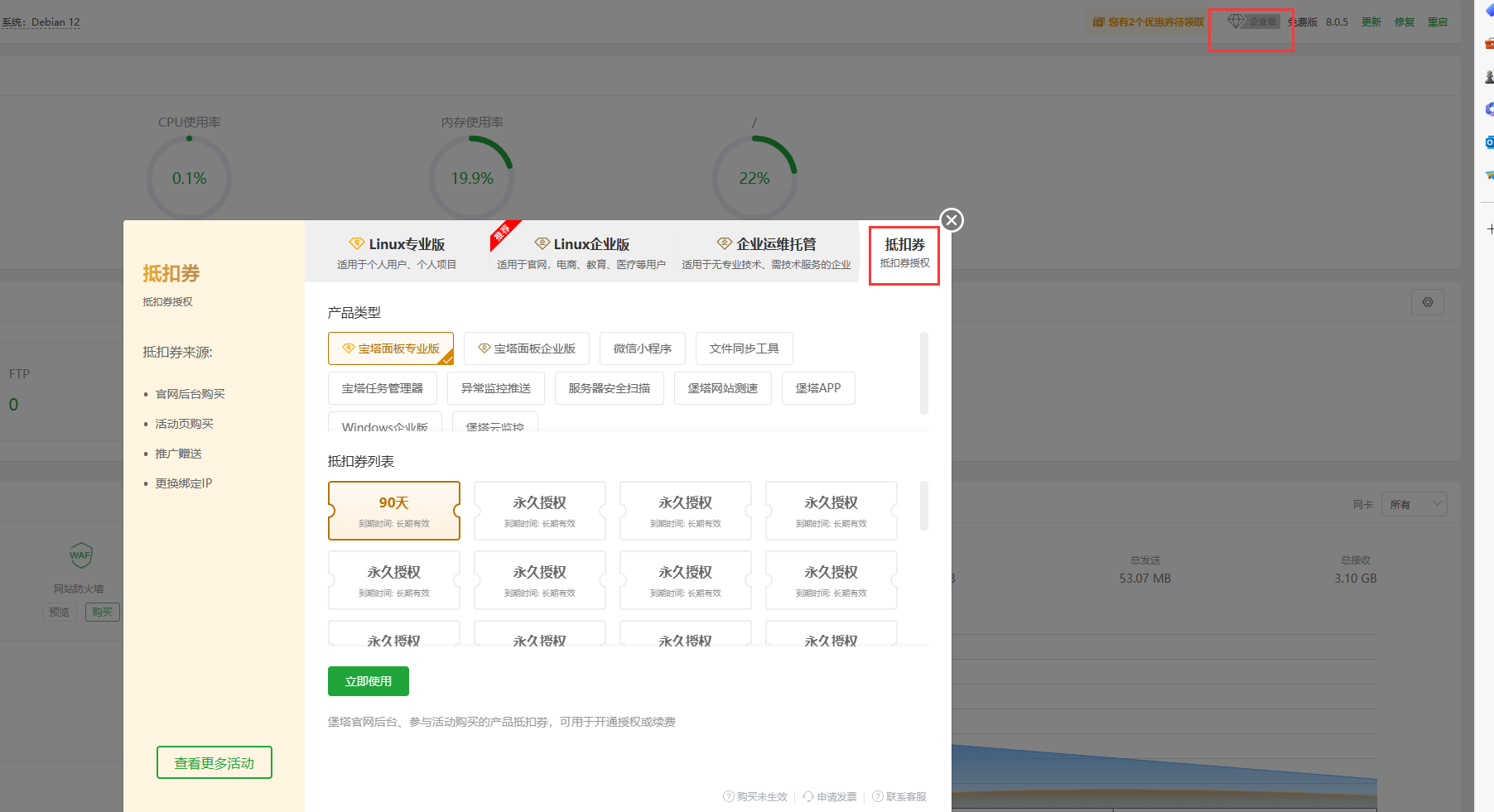Select the 抵扣券 tab
This screenshot has width=1494, height=812.
coord(904,252)
